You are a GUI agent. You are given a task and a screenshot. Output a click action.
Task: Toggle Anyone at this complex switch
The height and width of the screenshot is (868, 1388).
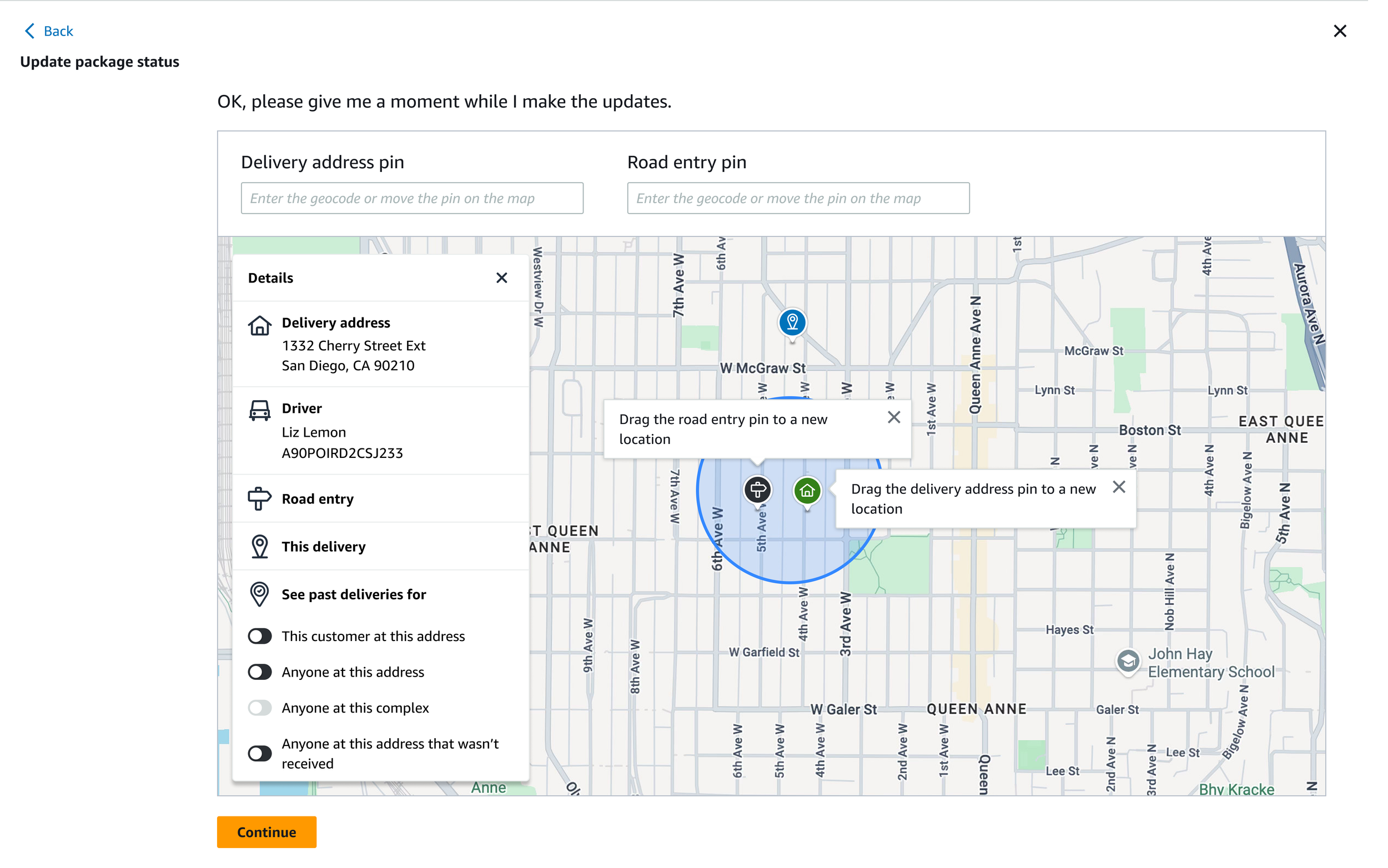260,707
